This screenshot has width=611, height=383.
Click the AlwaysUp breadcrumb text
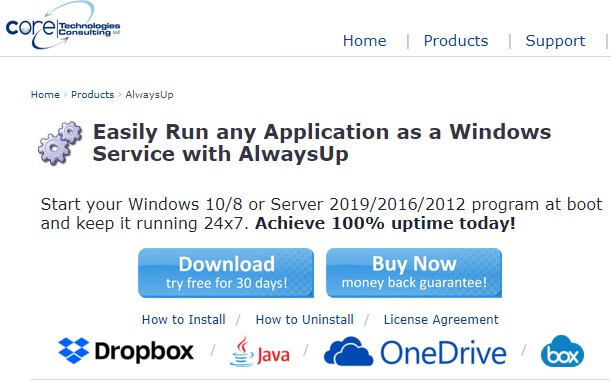[x=149, y=95]
